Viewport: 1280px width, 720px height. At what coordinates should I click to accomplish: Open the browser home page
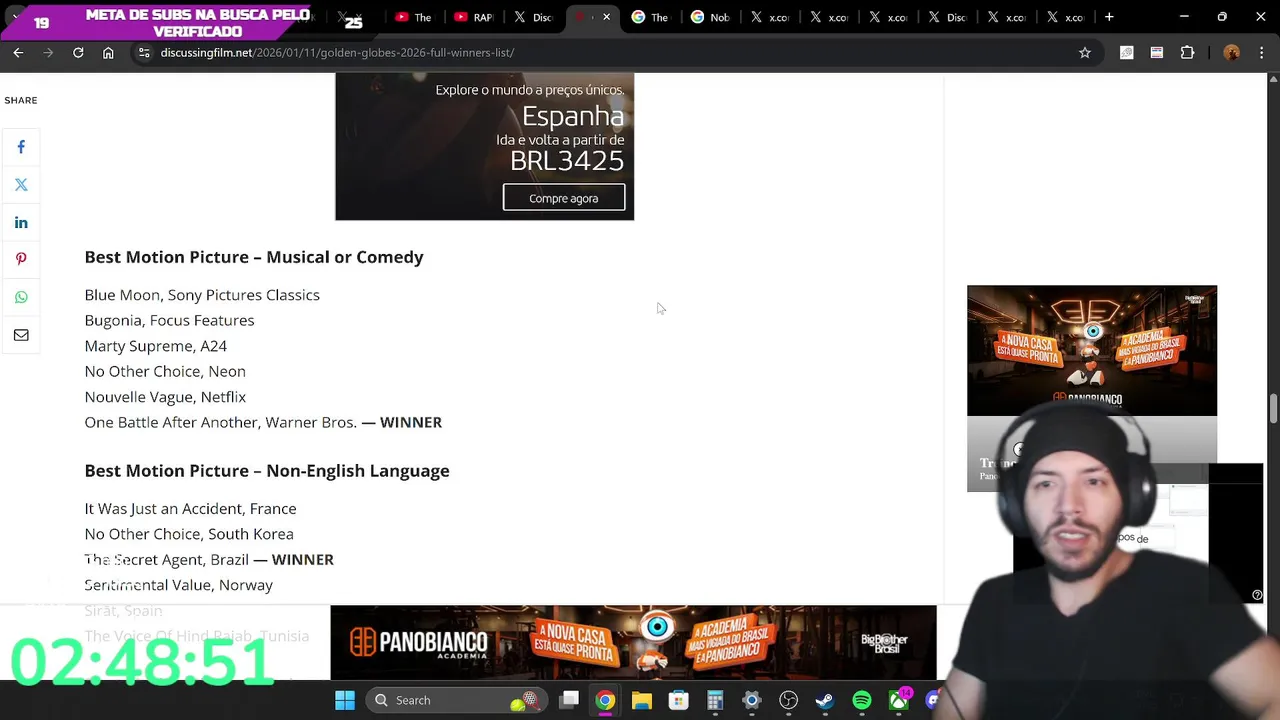tap(108, 52)
